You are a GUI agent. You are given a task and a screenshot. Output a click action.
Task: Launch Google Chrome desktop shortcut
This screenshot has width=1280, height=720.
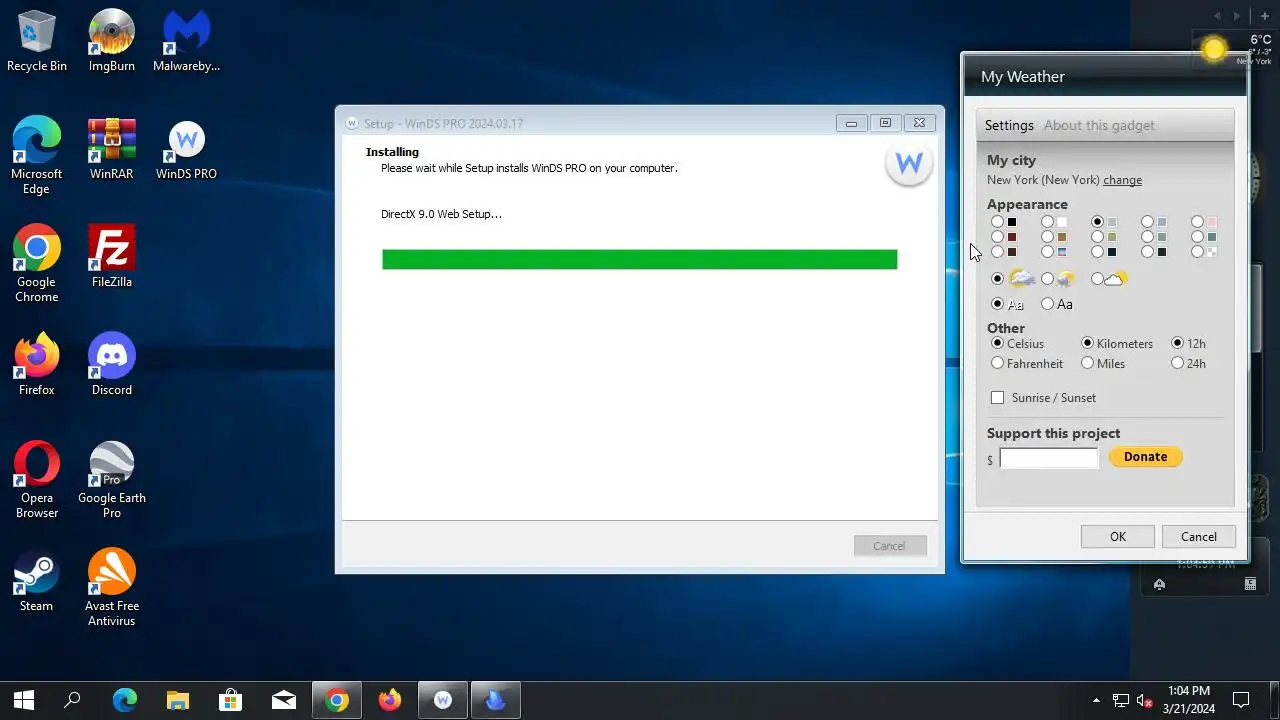click(x=37, y=263)
